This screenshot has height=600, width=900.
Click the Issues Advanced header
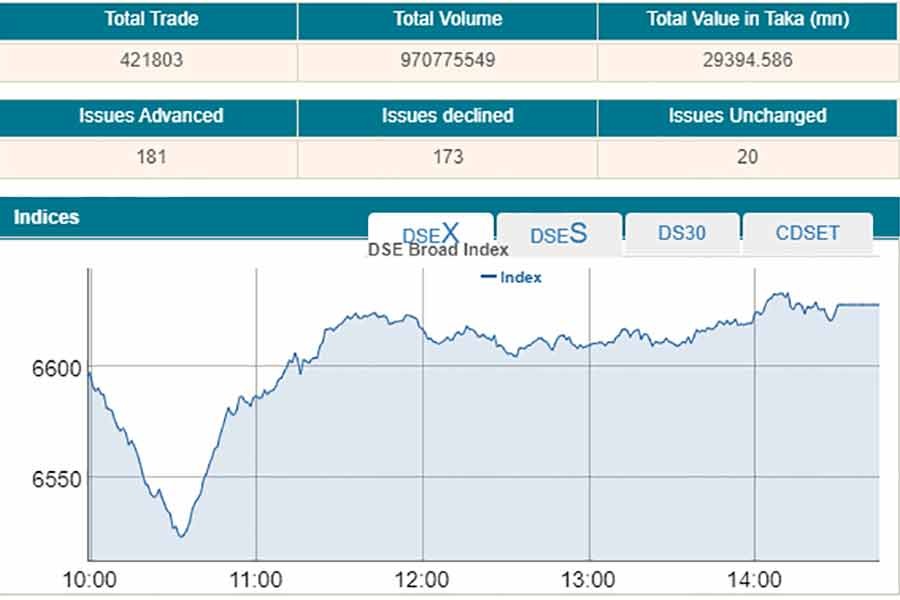click(x=149, y=116)
